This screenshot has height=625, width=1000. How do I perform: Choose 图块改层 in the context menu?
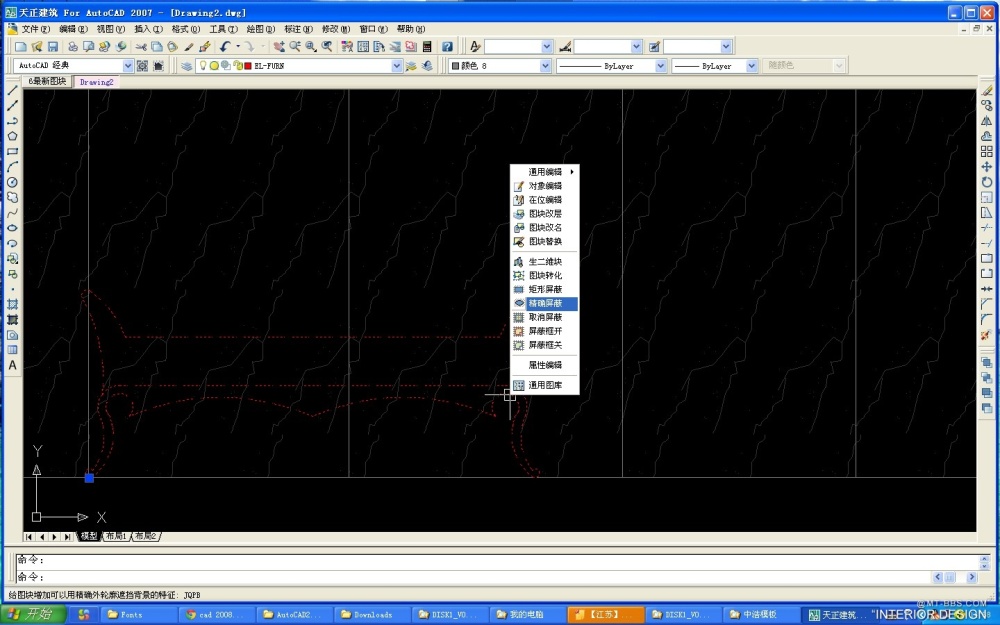545,214
